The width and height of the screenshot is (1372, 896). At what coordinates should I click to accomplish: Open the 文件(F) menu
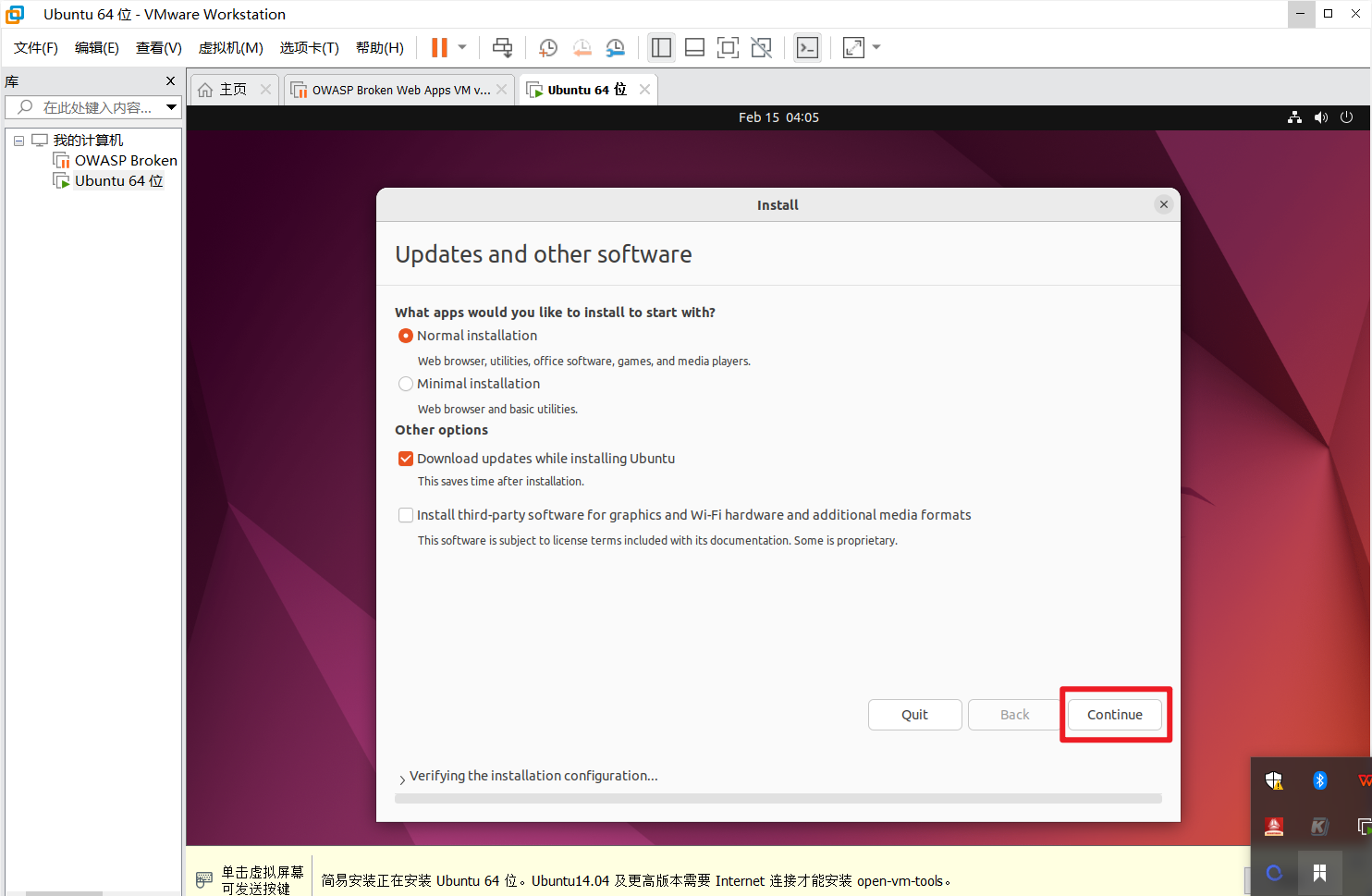(x=36, y=47)
